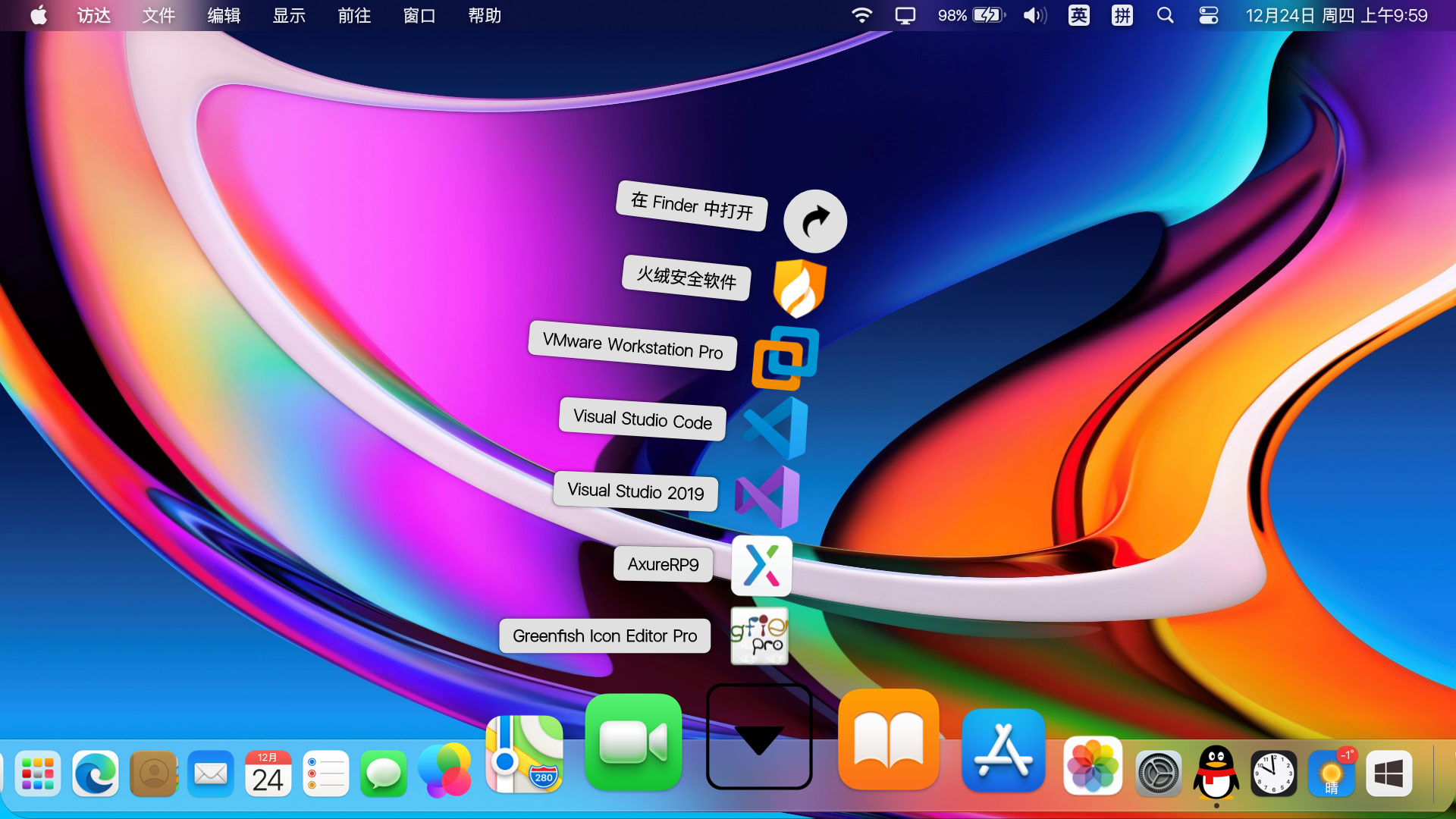Open the battery status showing 98%
Viewport: 1456px width, 819px height.
[x=971, y=15]
